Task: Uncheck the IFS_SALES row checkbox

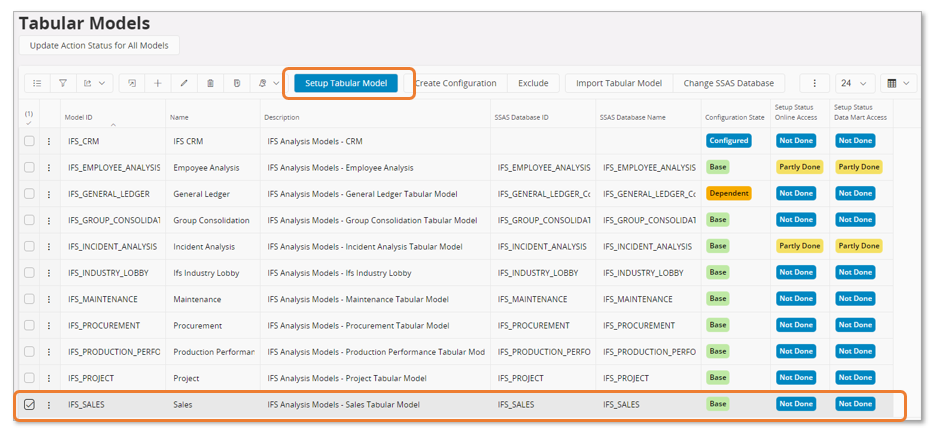Action: pyautogui.click(x=29, y=404)
